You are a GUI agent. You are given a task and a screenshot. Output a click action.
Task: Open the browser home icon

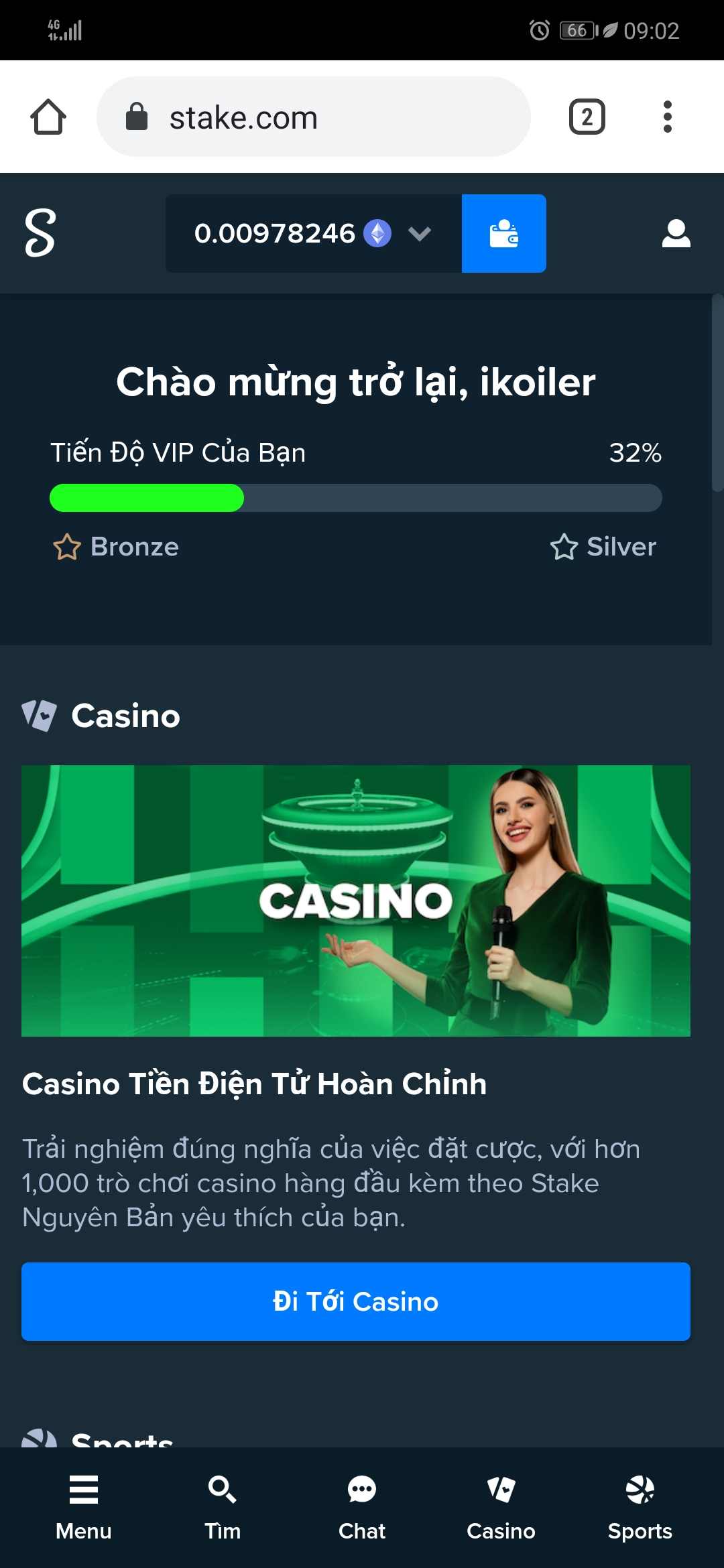pyautogui.click(x=48, y=117)
